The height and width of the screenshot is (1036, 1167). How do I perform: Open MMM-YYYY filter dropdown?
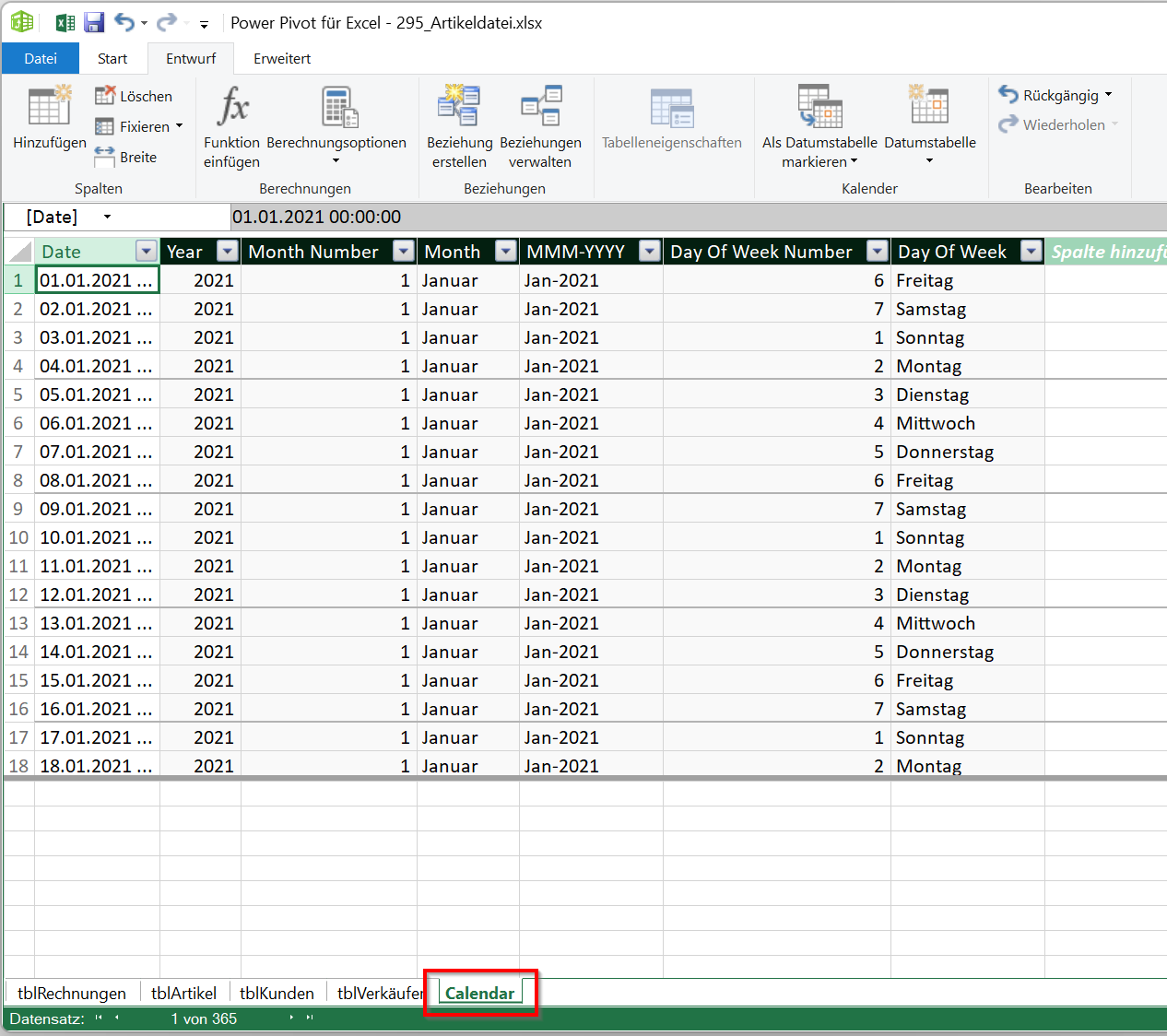(x=650, y=251)
